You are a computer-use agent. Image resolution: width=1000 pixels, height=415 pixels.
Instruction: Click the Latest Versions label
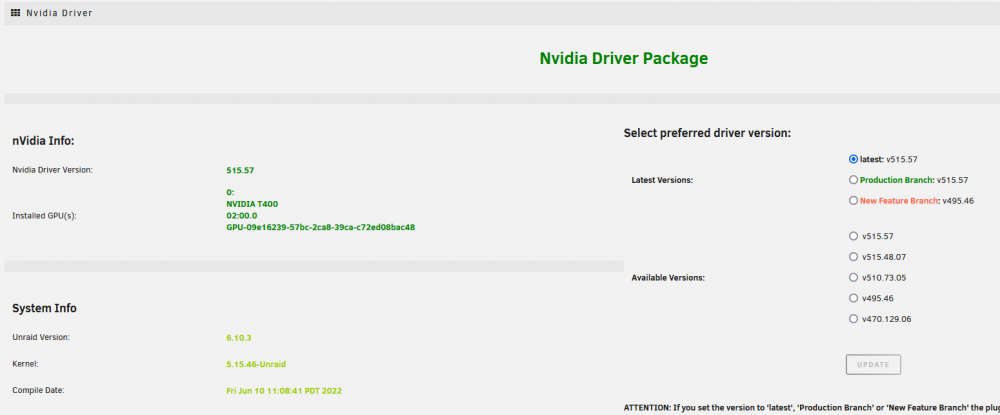(x=662, y=180)
